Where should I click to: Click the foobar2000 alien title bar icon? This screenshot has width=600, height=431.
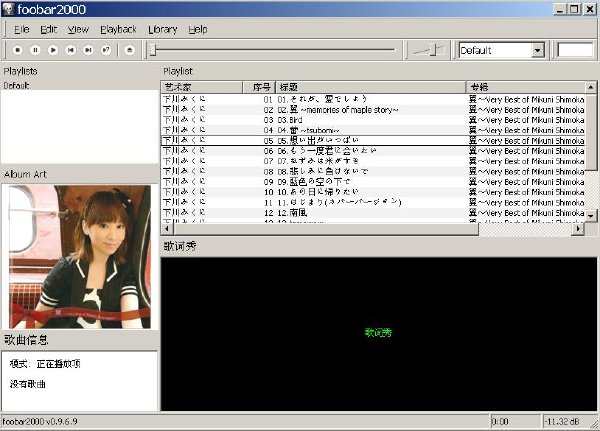[8, 9]
